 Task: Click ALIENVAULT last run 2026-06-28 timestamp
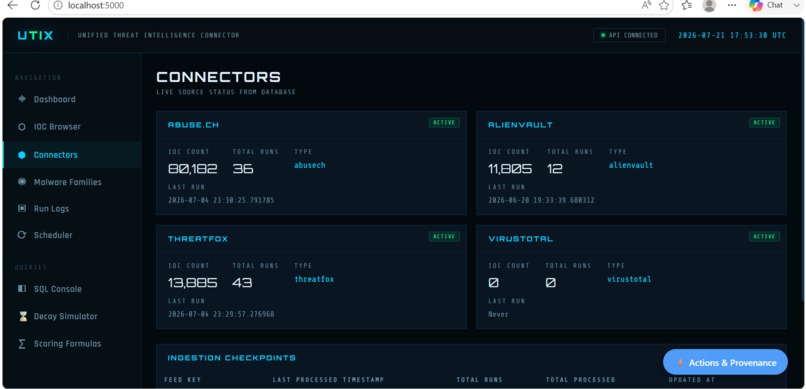click(541, 200)
